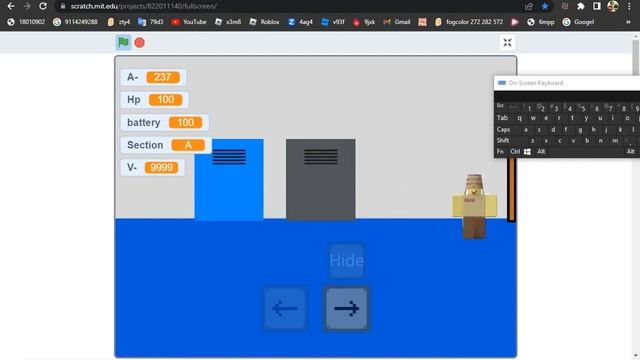Open the browser side panel
This screenshot has width=640, height=360.
597,6
